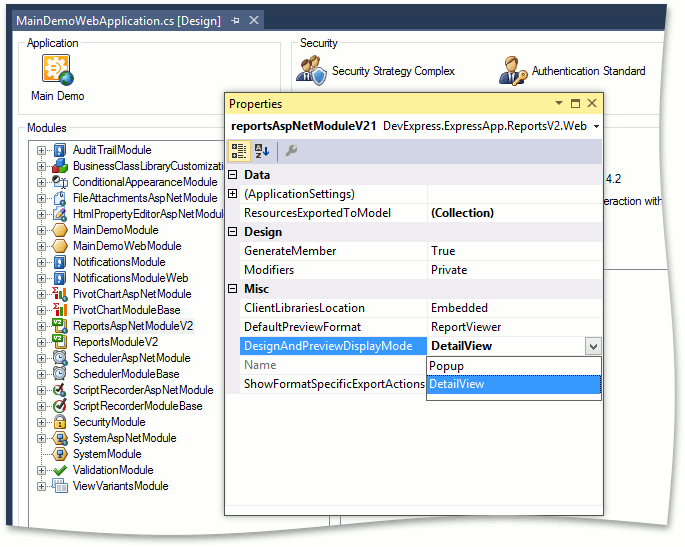Click the SystemModule icon
This screenshot has width=685, height=547.
(x=60, y=454)
